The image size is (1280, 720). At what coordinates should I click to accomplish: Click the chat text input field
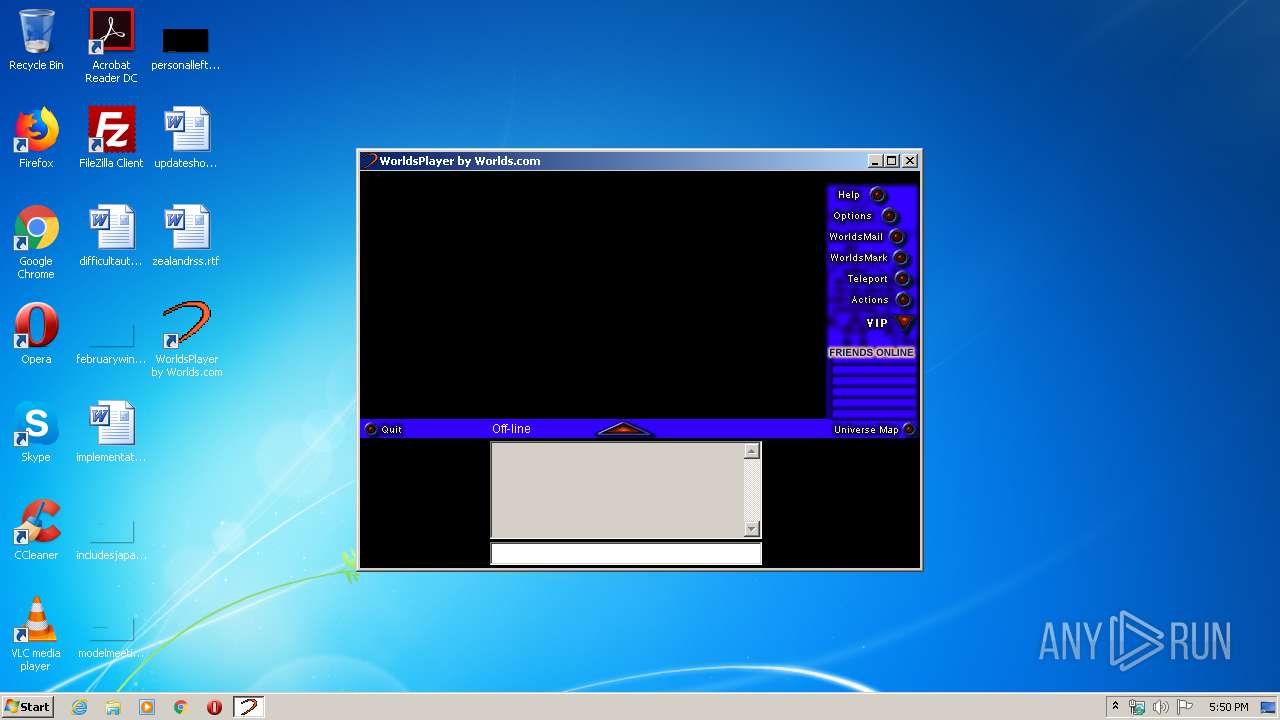pyautogui.click(x=626, y=554)
